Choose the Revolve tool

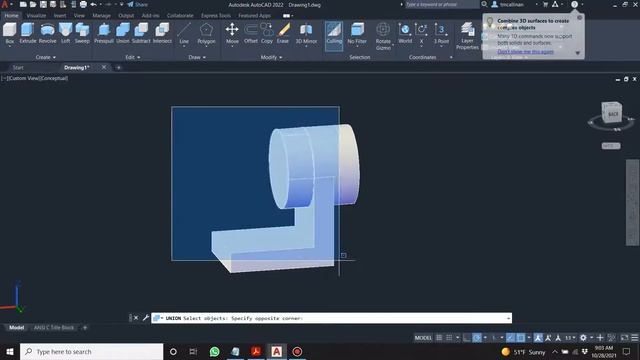tap(47, 33)
